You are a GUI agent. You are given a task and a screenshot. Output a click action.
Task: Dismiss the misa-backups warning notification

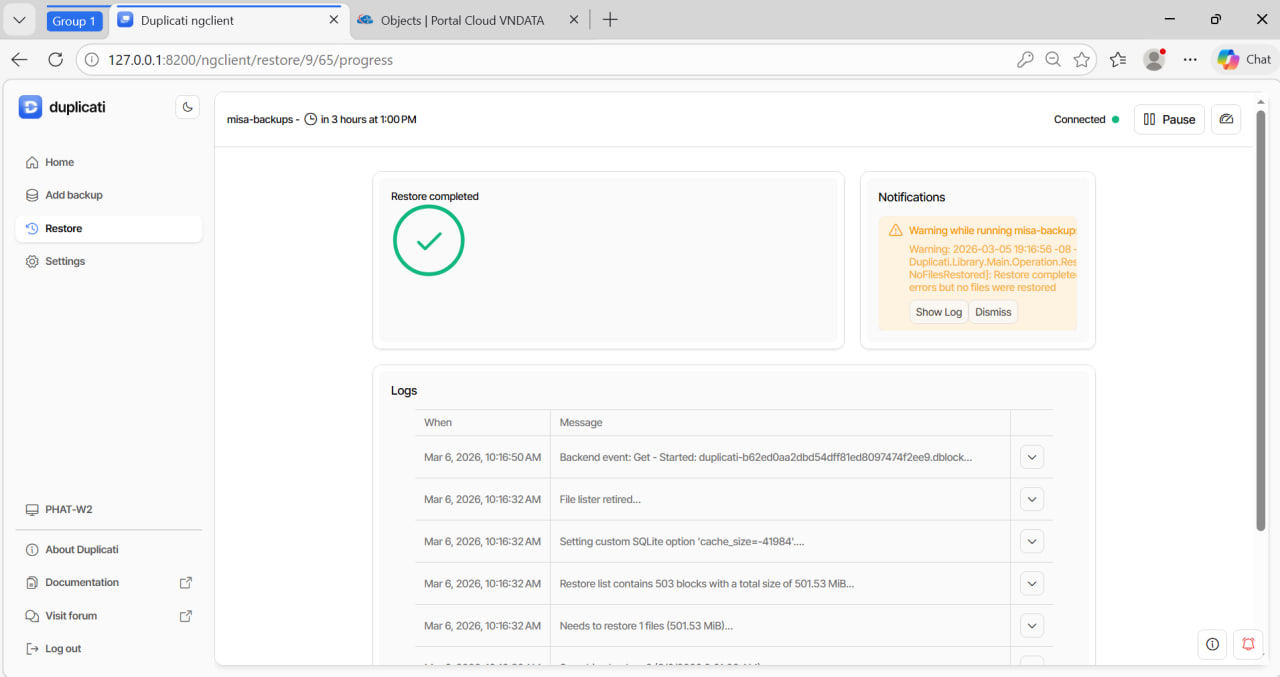[x=993, y=312]
